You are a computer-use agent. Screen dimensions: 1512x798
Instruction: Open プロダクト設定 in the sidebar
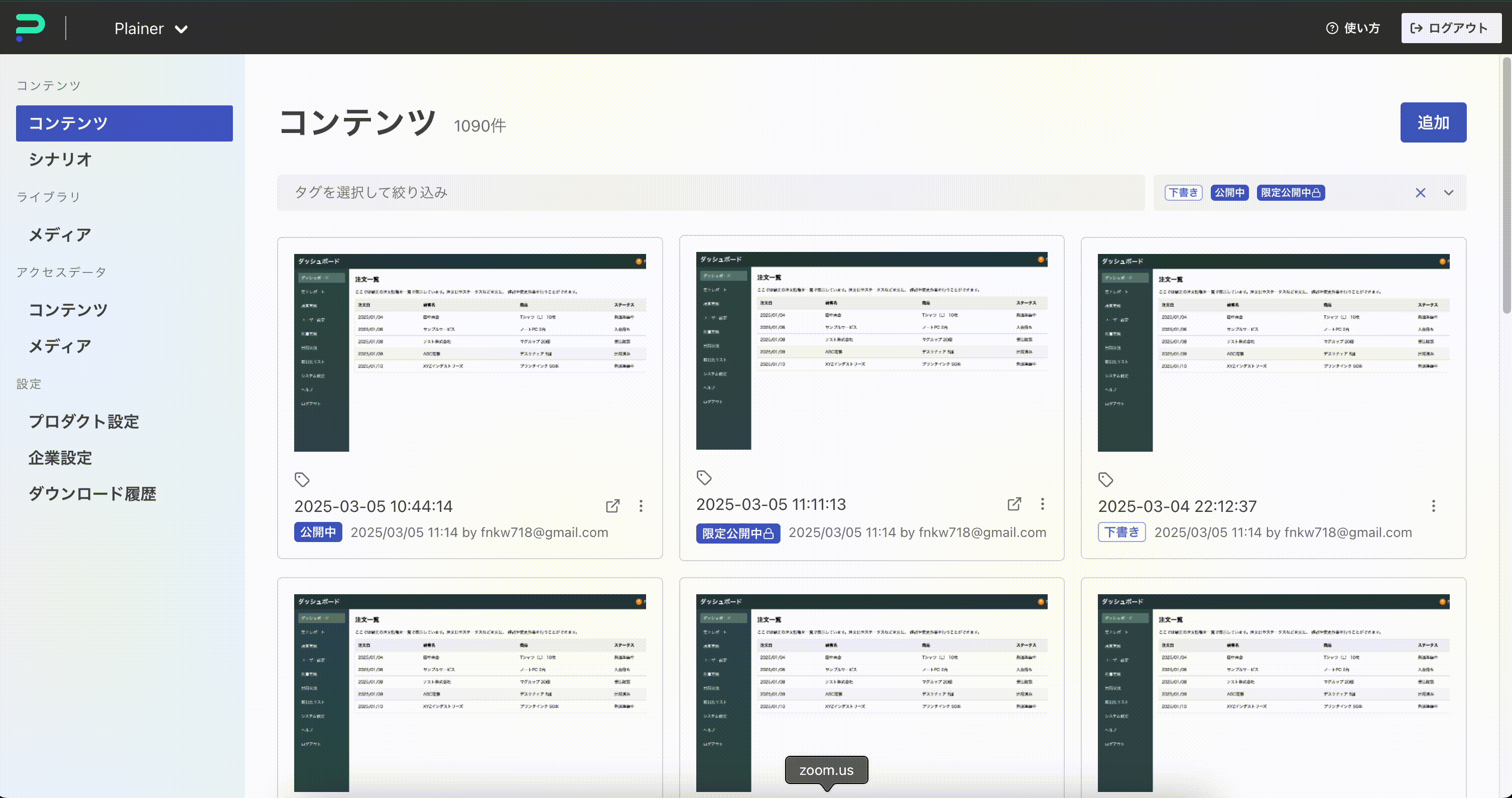[x=84, y=421]
